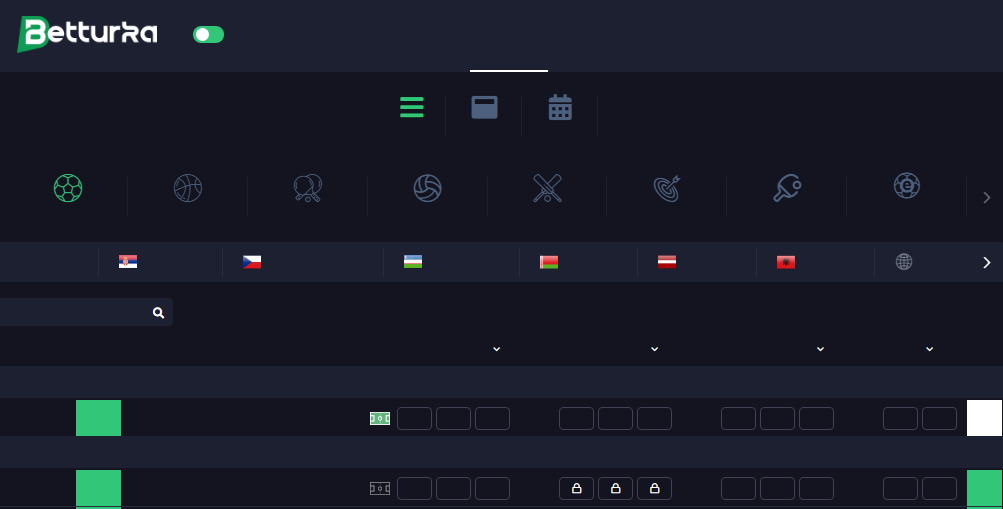Open the calendar view icon
The height and width of the screenshot is (509, 1003).
point(560,107)
